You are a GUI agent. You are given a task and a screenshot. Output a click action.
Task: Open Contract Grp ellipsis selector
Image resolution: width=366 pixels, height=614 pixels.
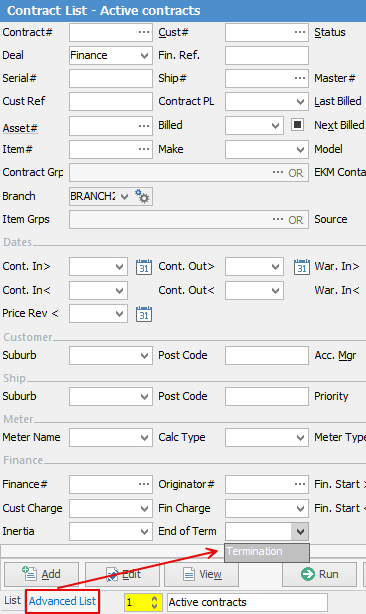tap(278, 172)
